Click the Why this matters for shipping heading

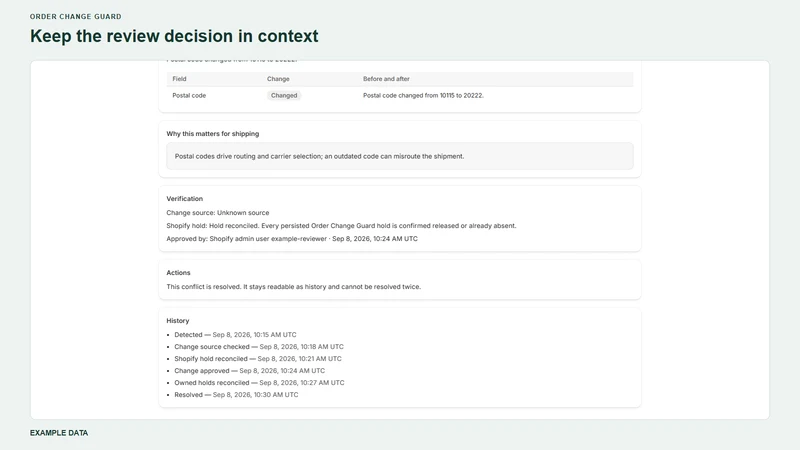[213, 134]
